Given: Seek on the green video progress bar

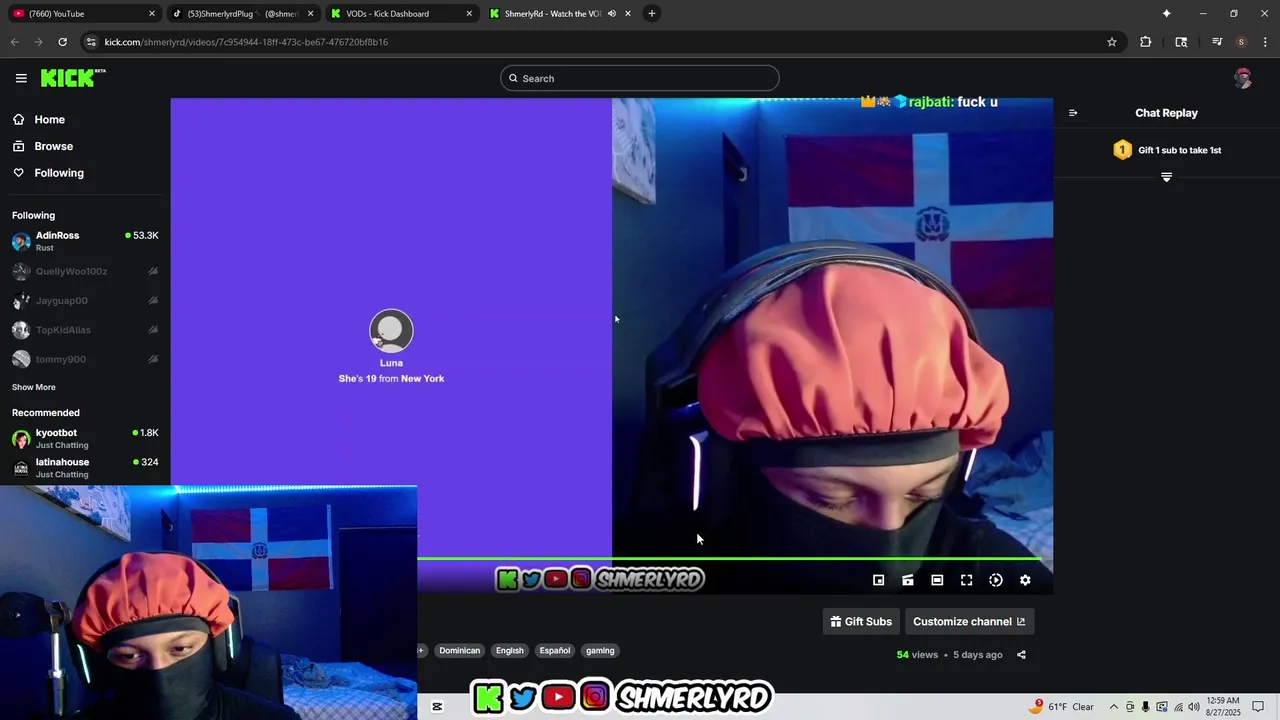Looking at the screenshot, I should [x=729, y=558].
